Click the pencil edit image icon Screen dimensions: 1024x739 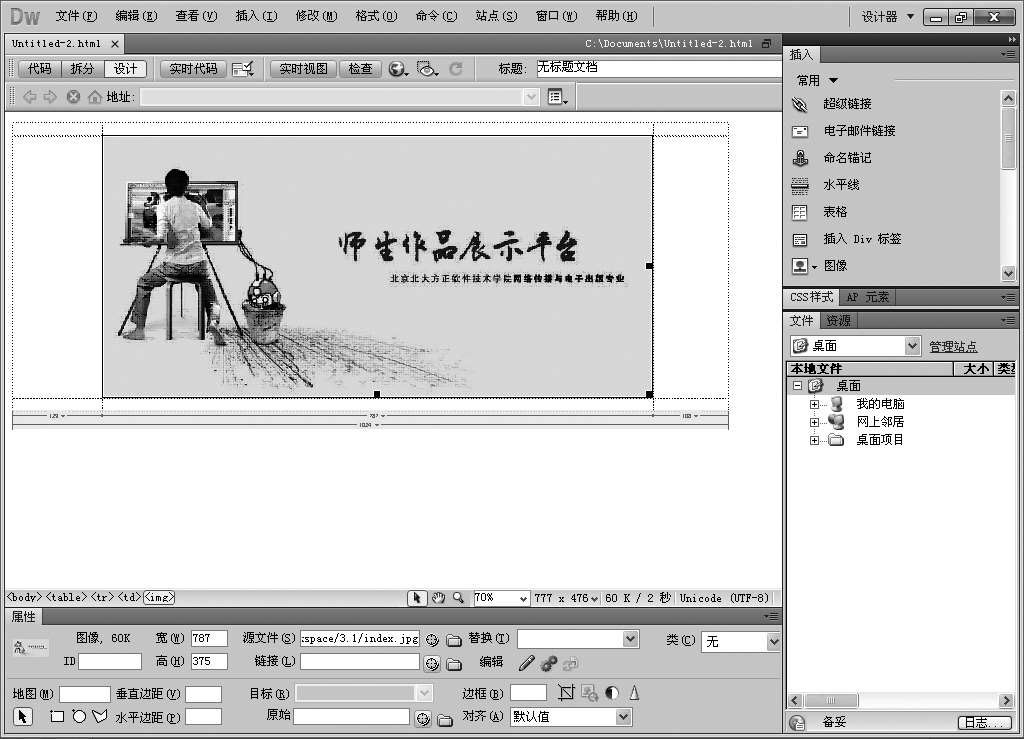(x=526, y=663)
